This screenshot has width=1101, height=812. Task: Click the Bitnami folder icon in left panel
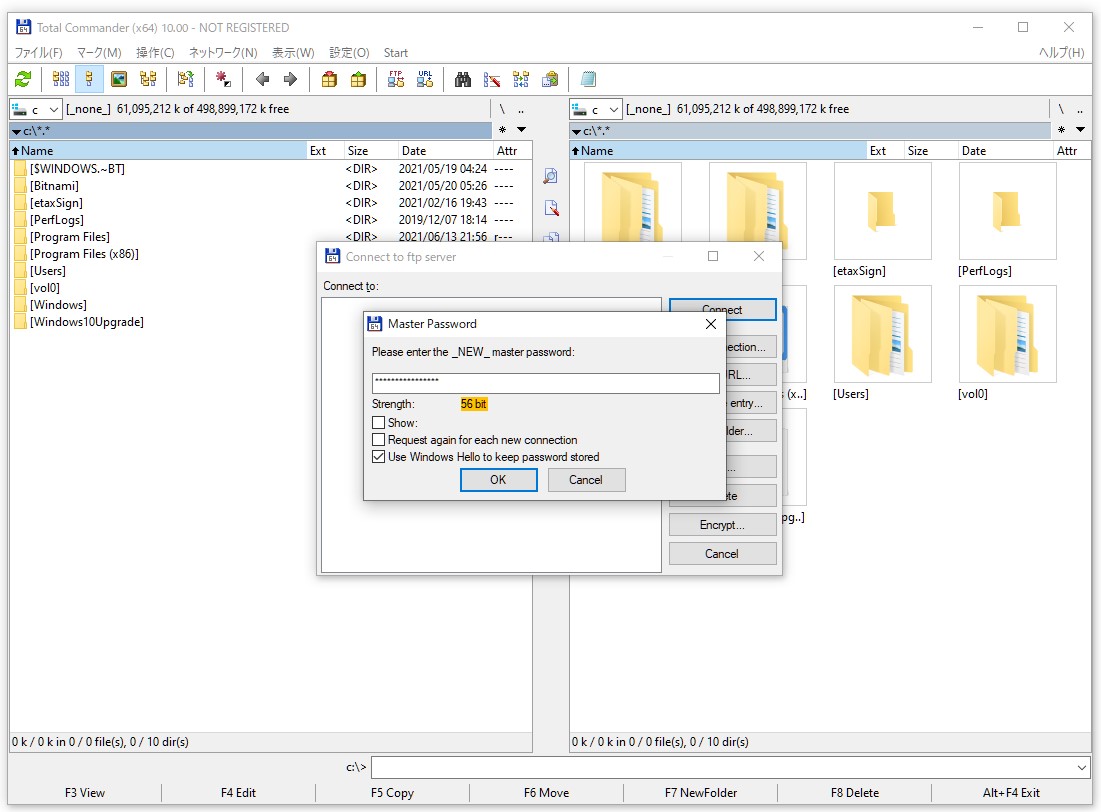pyautogui.click(x=20, y=186)
